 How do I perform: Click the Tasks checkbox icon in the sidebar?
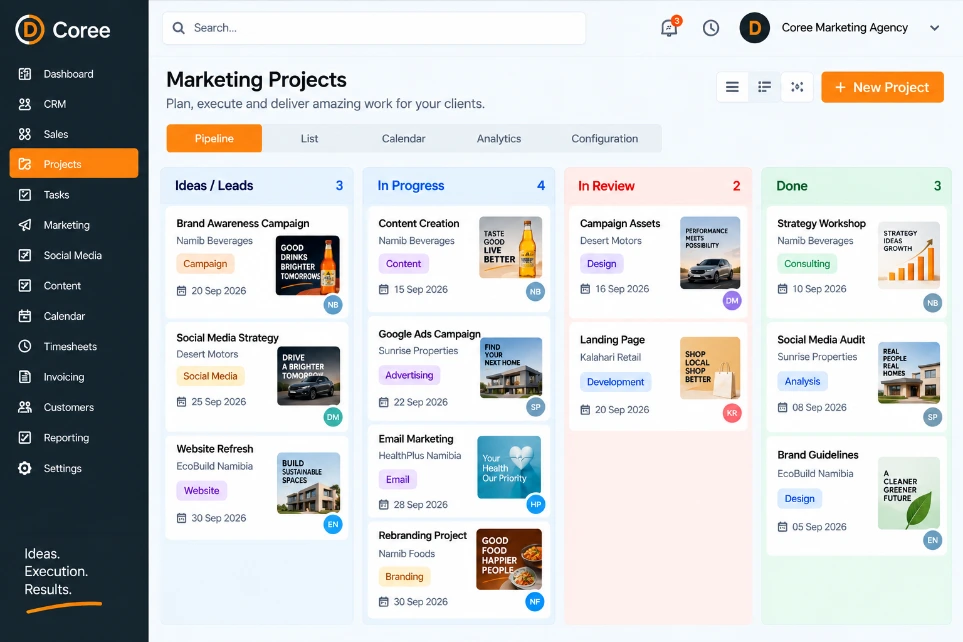coord(25,195)
